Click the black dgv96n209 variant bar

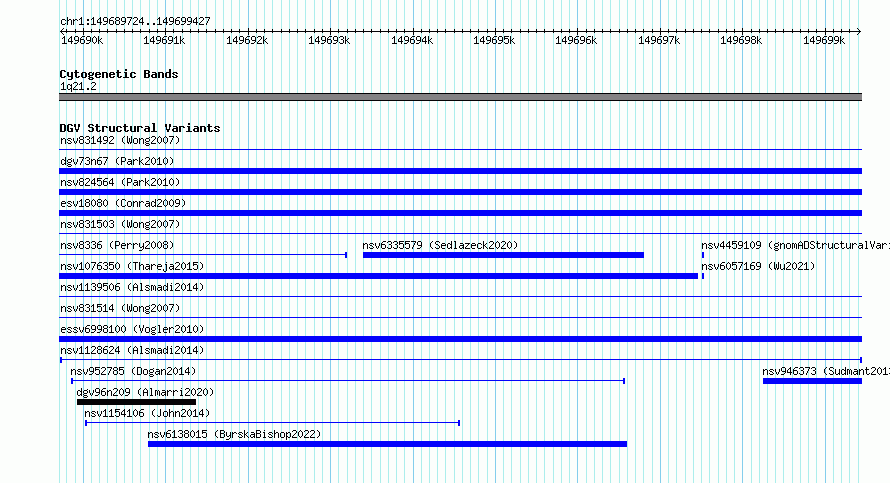point(136,402)
